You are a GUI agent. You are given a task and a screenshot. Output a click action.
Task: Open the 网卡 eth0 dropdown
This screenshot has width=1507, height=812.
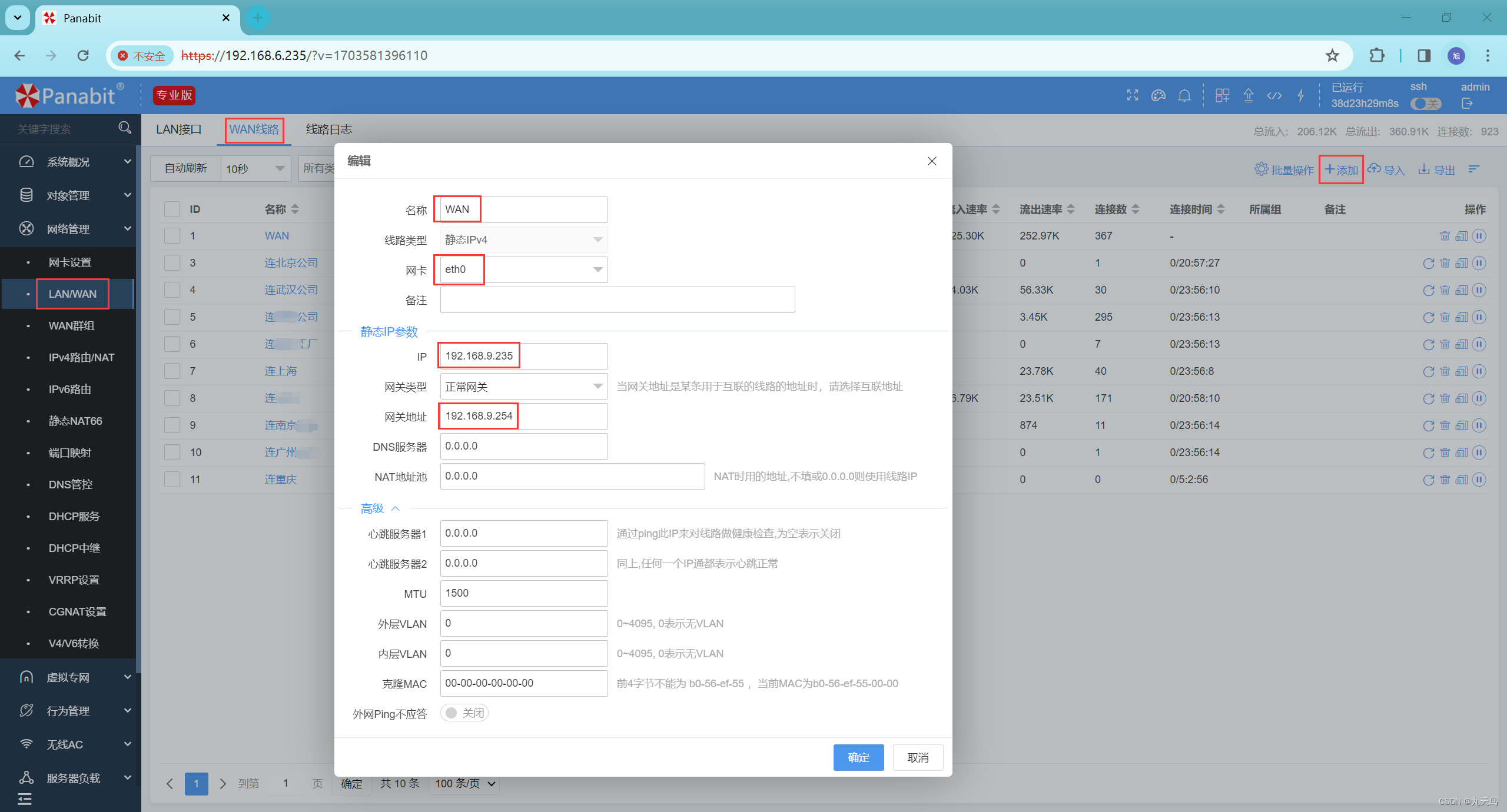[x=524, y=269]
